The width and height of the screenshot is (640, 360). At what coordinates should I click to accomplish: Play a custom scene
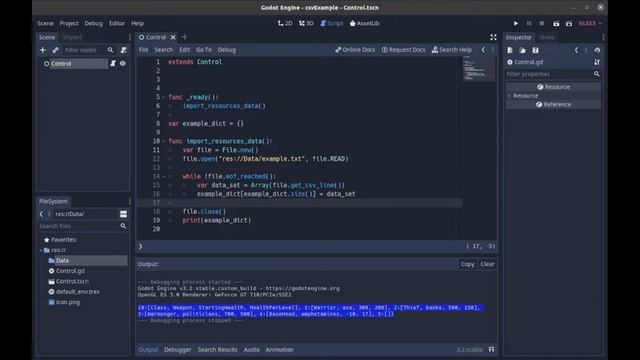click(569, 24)
